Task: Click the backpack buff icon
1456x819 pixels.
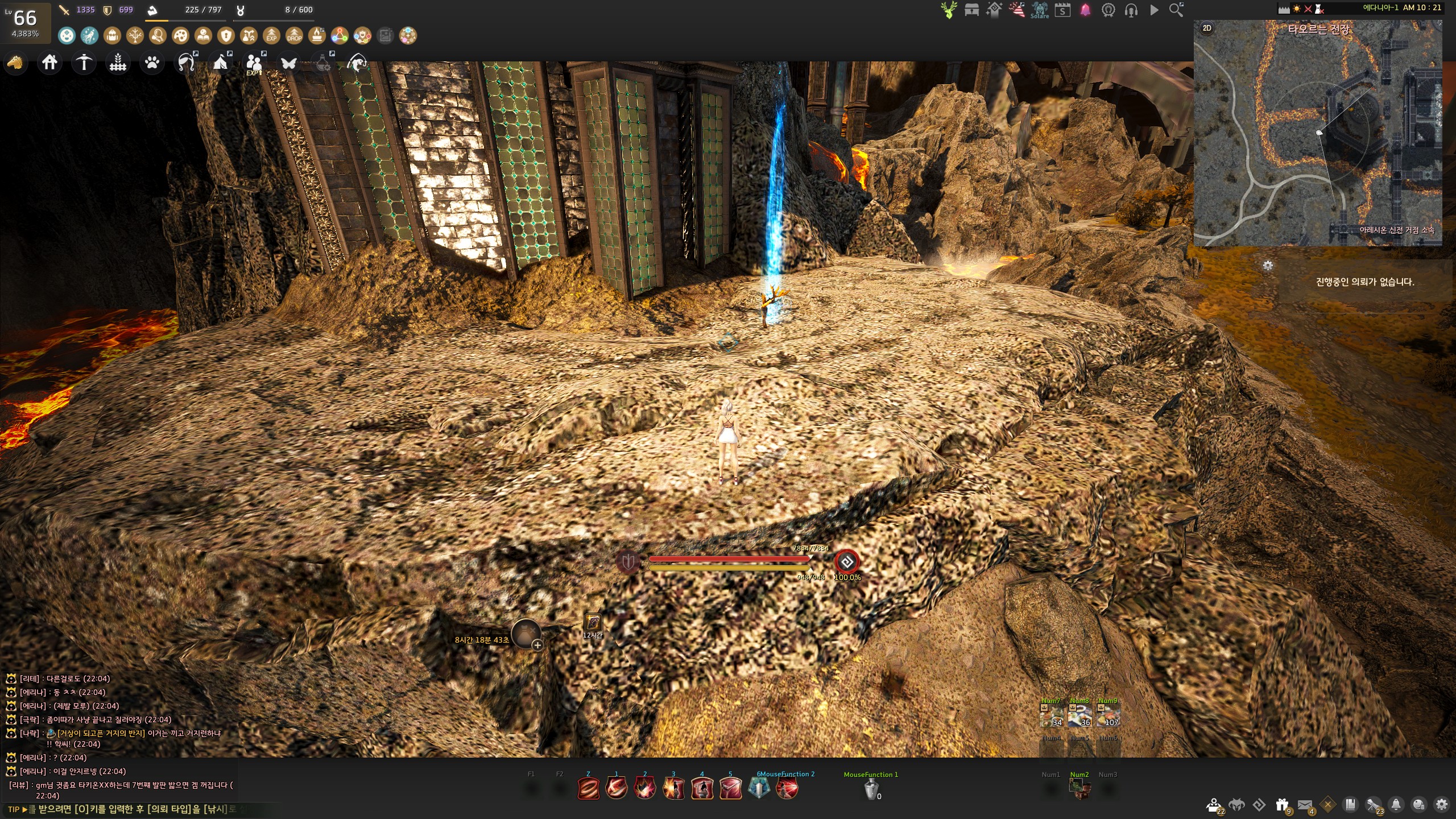Action: tap(112, 36)
